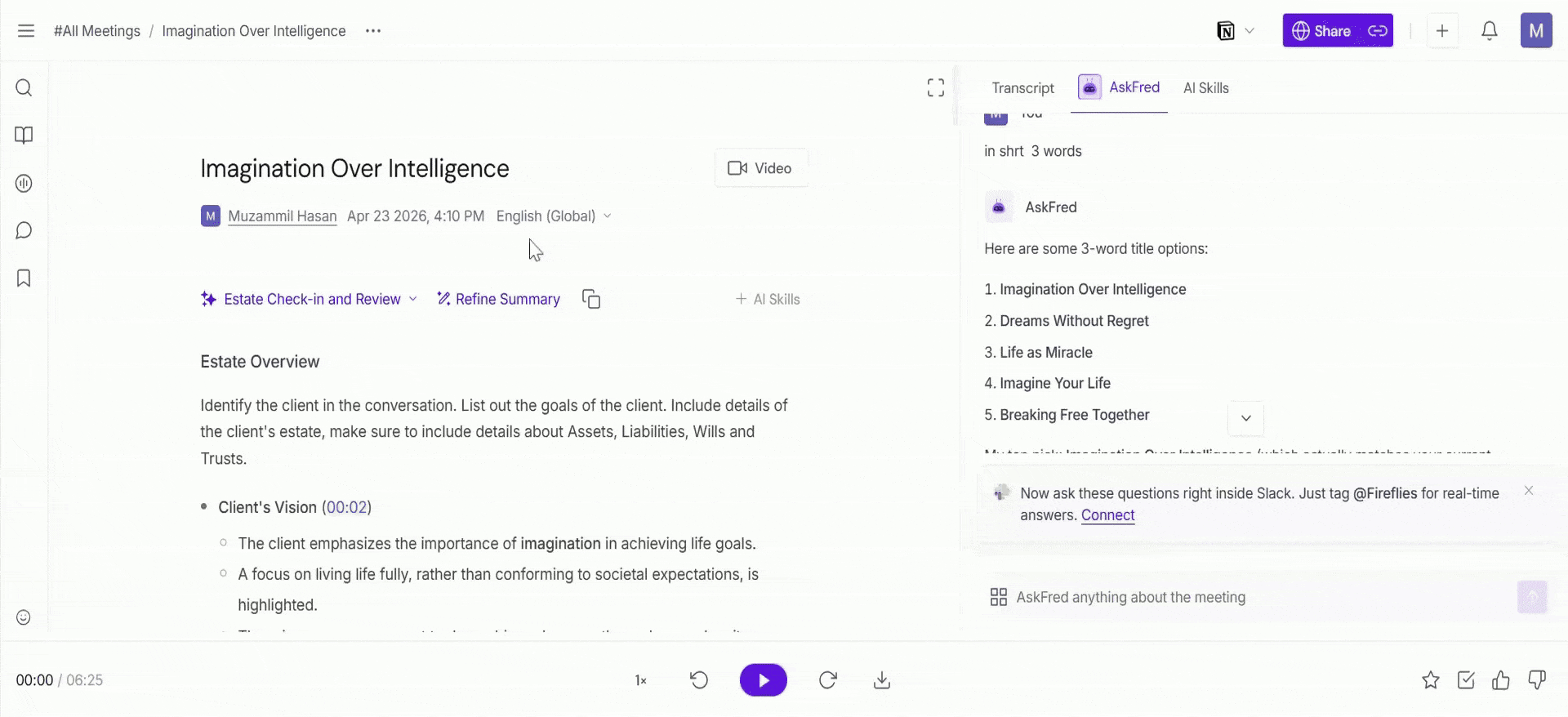Click the 00:00 current playback time
This screenshot has height=717, width=1568.
[34, 680]
